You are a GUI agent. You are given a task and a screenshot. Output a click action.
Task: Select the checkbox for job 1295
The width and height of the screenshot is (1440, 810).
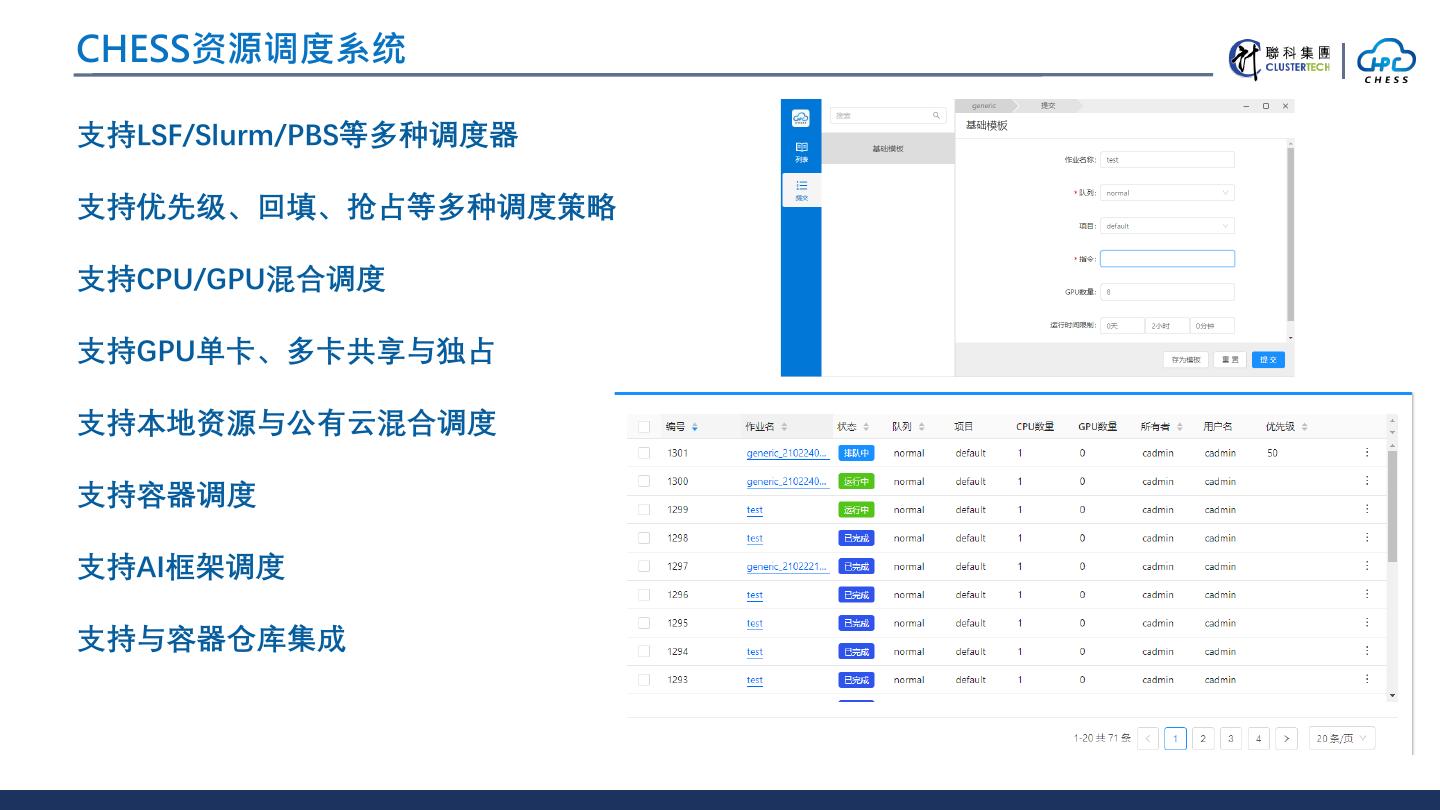(x=644, y=623)
